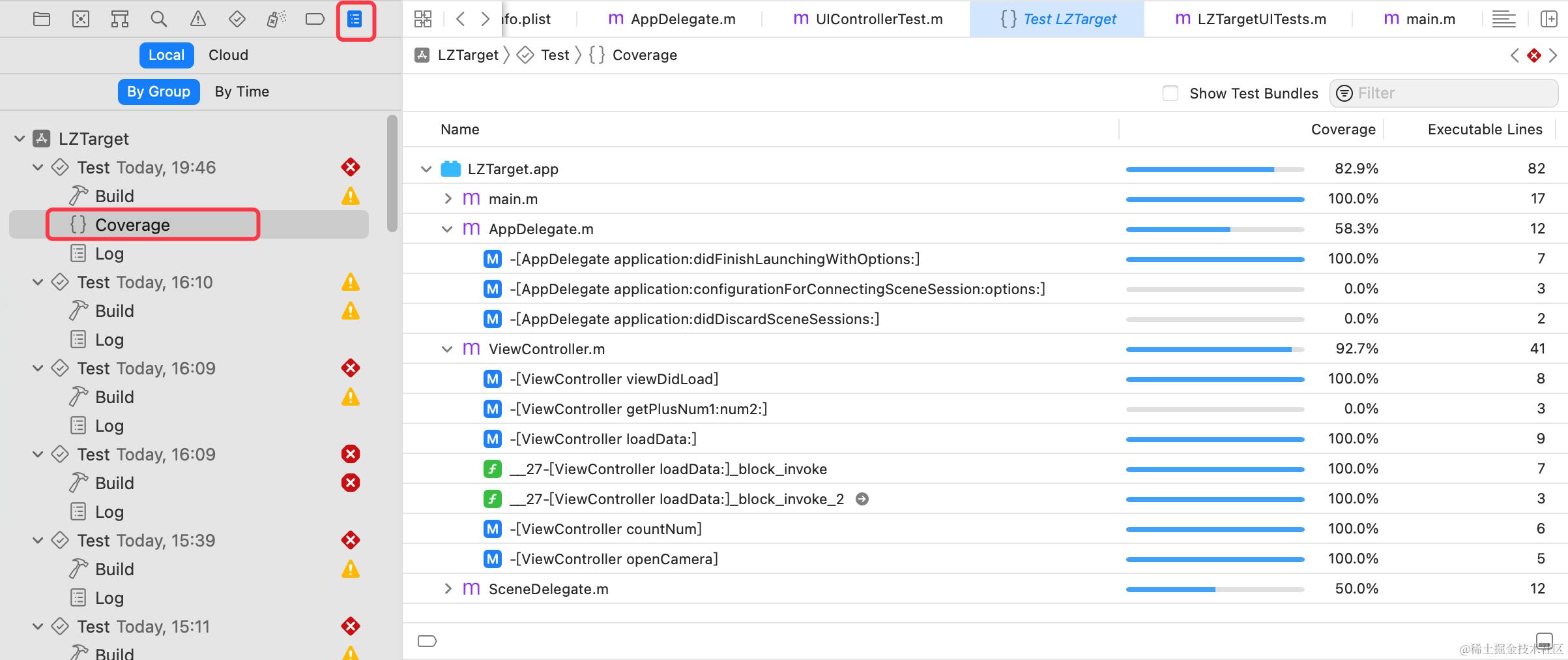This screenshot has height=660, width=1568.
Task: Go back in editor history
Action: click(x=461, y=19)
